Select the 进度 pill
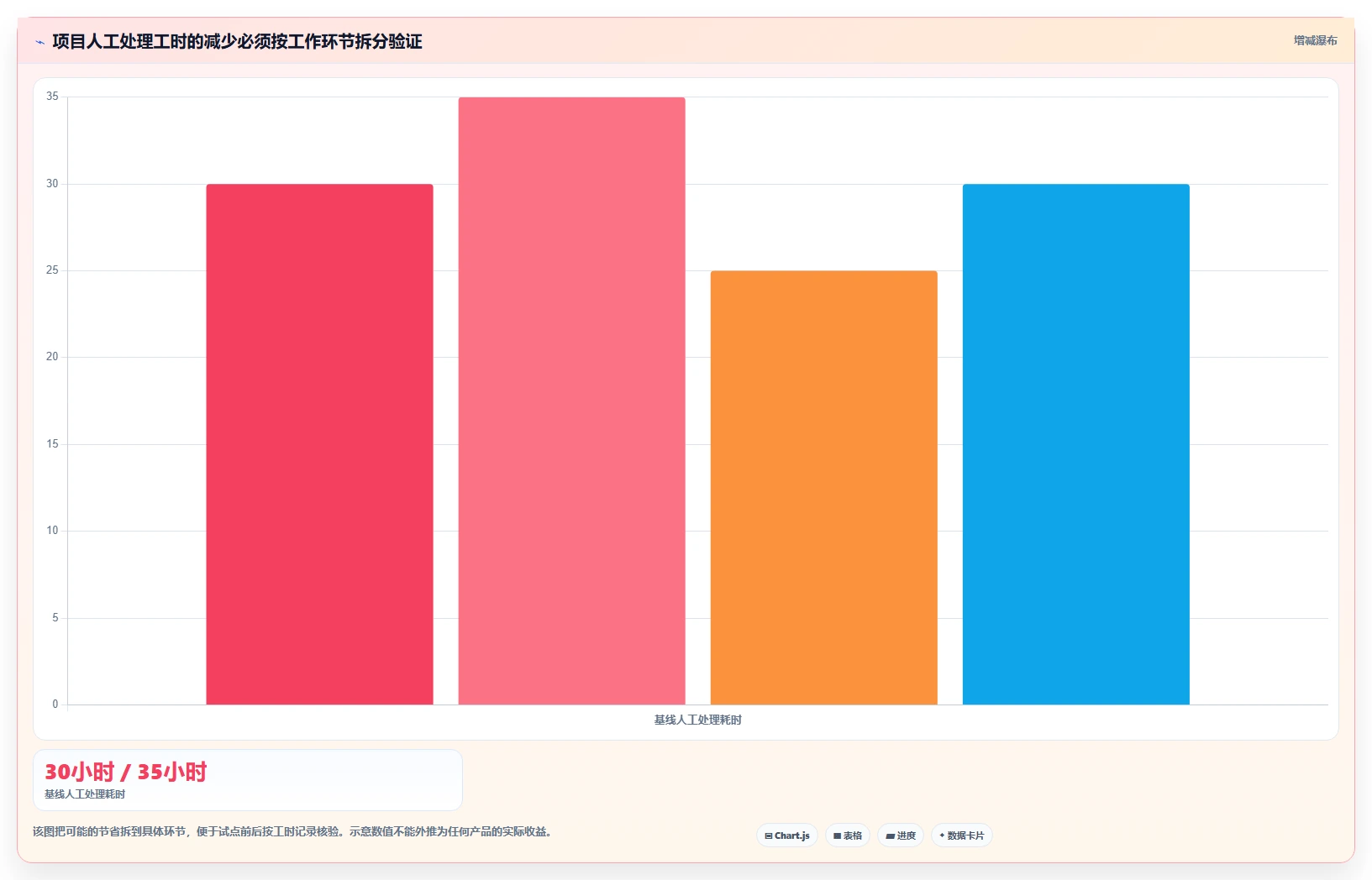Viewport: 1372px width, 880px height. [901, 835]
